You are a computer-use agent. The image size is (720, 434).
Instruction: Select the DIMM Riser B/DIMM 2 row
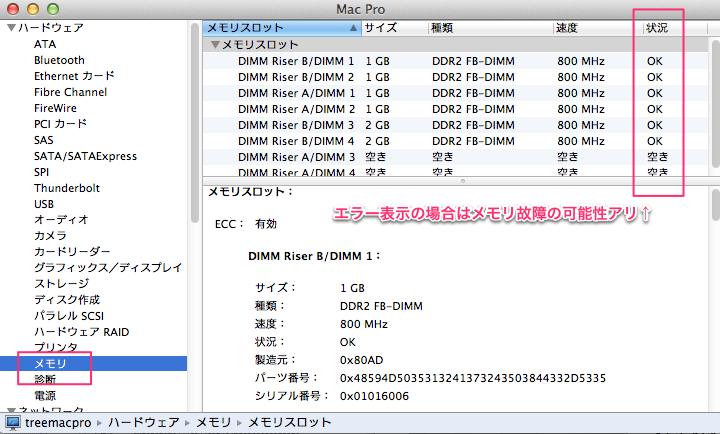pyautogui.click(x=456, y=77)
